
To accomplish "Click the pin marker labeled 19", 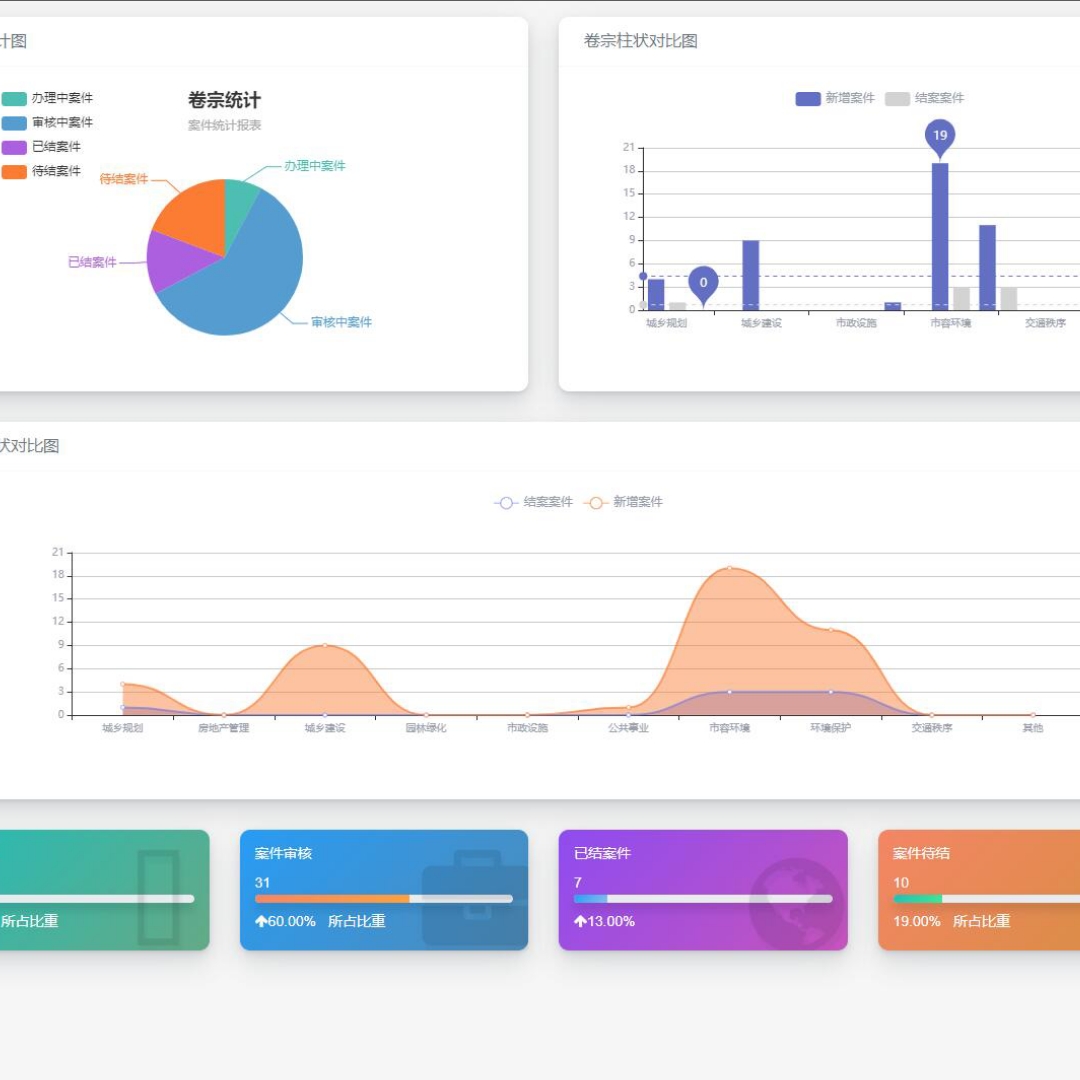I will click(x=939, y=138).
